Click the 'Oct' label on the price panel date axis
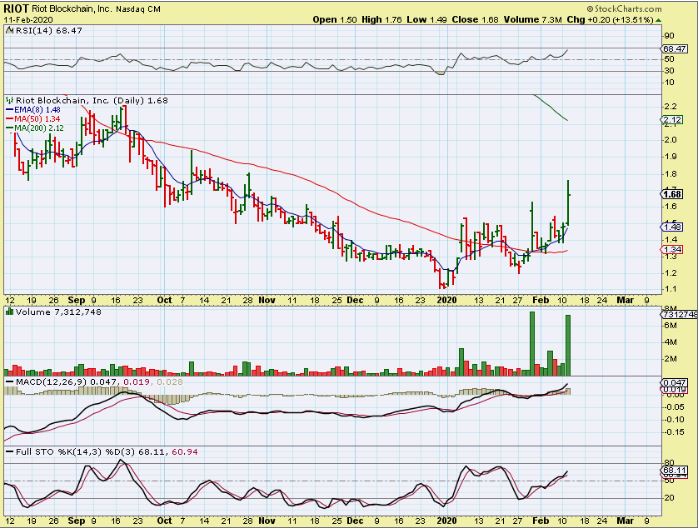The height and width of the screenshot is (532, 699). [x=164, y=300]
